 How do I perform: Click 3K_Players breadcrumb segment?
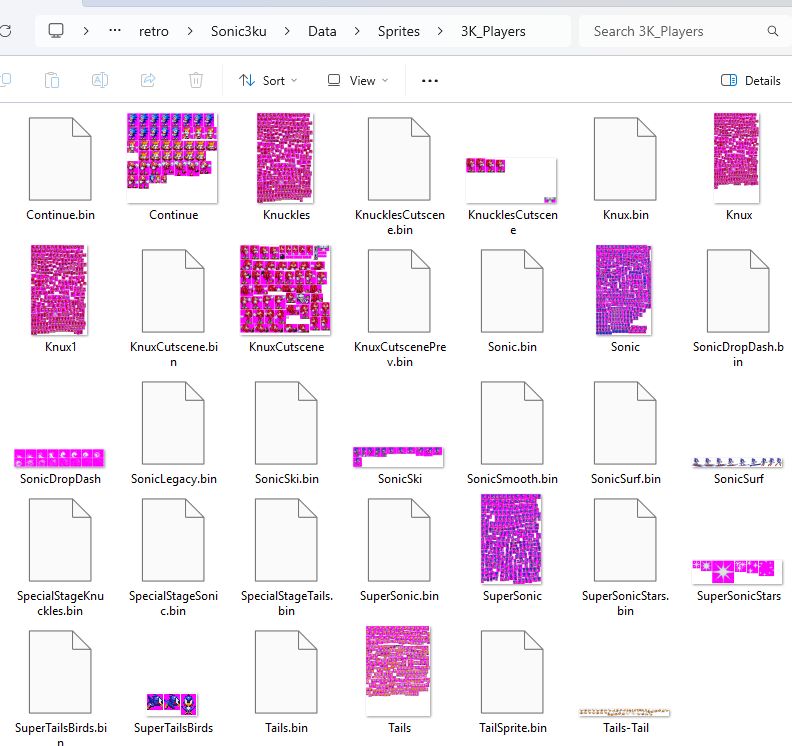click(493, 31)
